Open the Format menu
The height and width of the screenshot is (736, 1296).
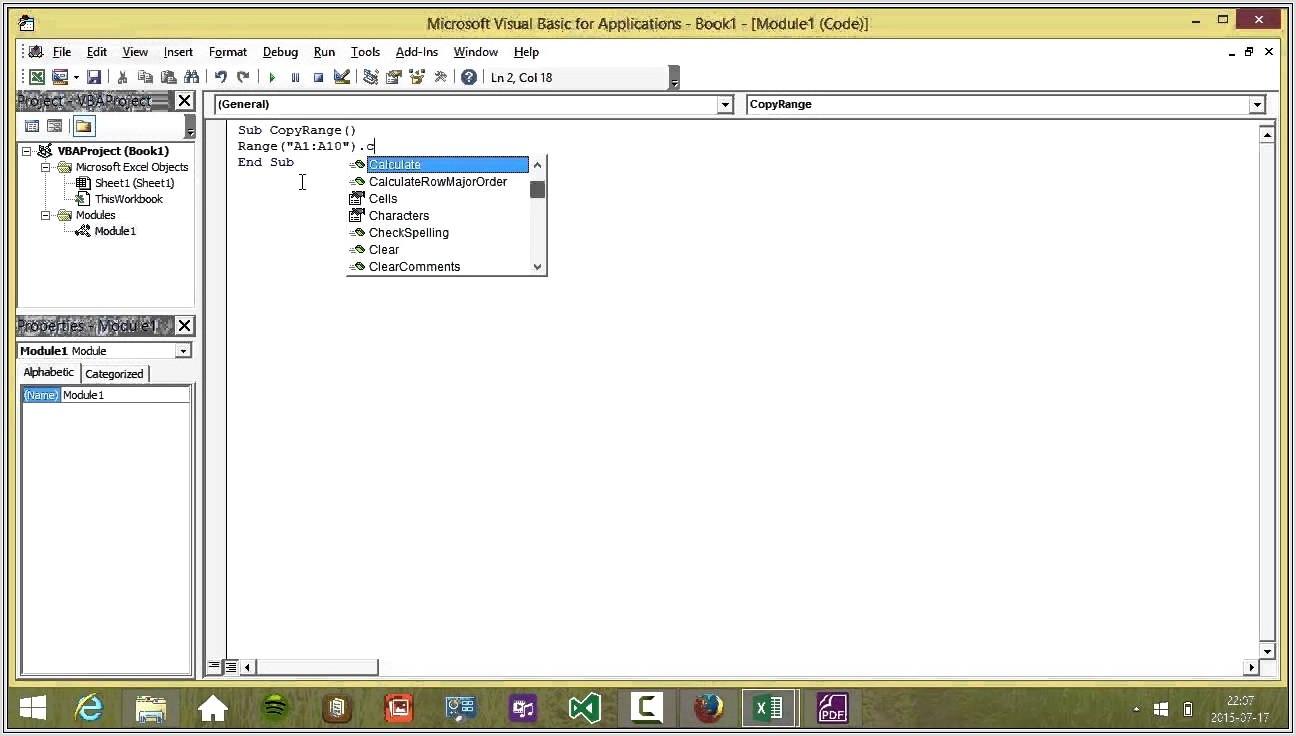(228, 52)
